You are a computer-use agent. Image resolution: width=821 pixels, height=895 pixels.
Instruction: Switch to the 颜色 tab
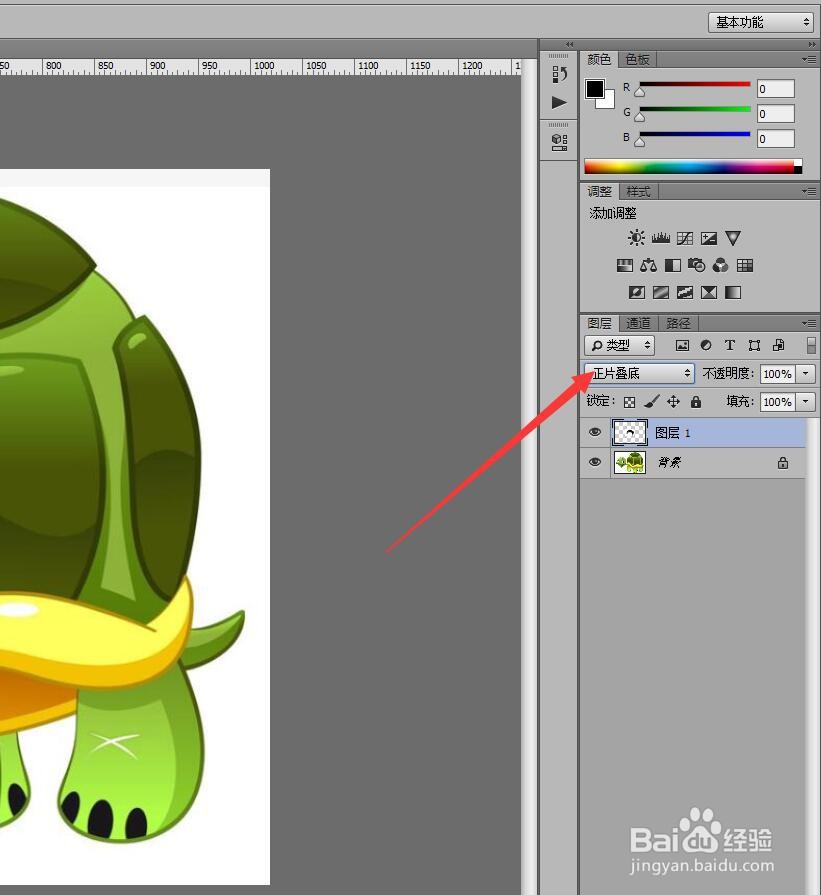click(x=599, y=59)
